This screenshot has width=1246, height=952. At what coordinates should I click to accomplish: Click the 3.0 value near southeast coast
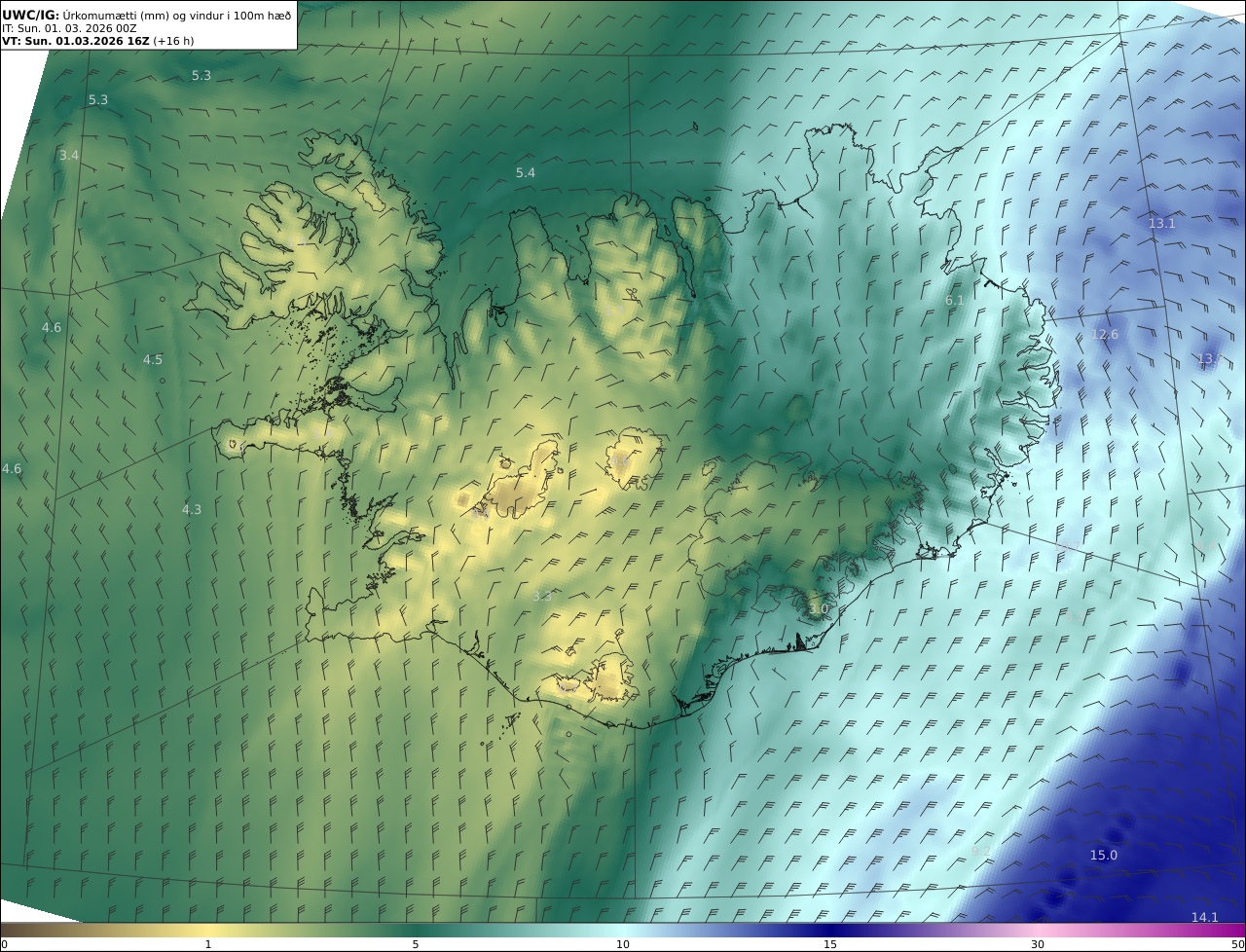coord(819,608)
